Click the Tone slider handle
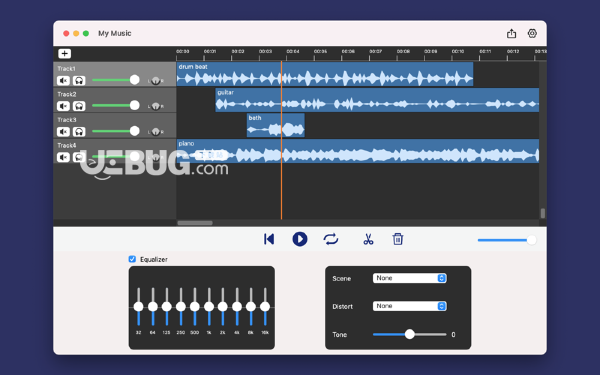This screenshot has width=600, height=375. 409,334
